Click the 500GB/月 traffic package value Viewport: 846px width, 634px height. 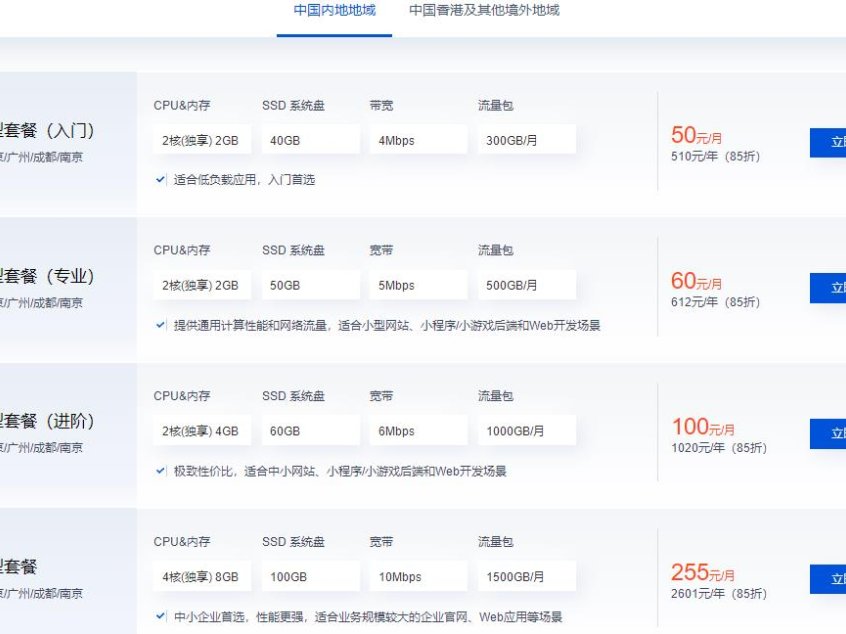(x=527, y=285)
